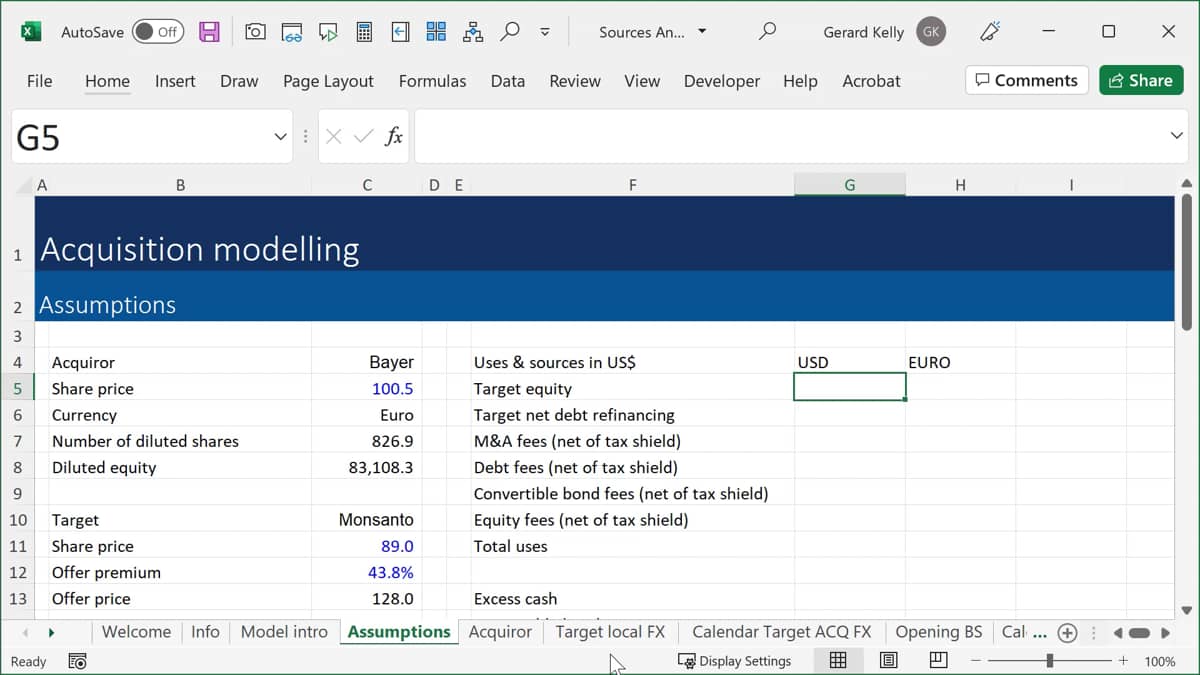1200x675 pixels.
Task: Open Customize Quick Access Toolbar dropdown
Action: pyautogui.click(x=545, y=32)
